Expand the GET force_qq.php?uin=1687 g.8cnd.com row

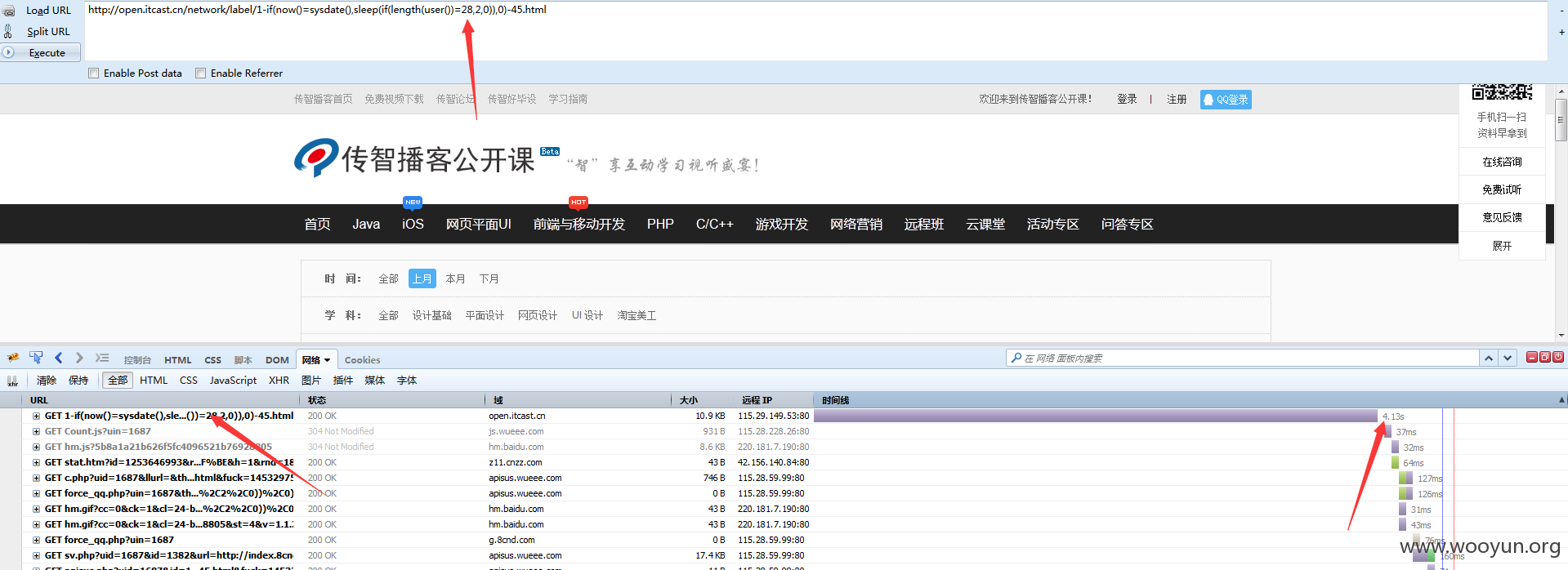tap(36, 540)
